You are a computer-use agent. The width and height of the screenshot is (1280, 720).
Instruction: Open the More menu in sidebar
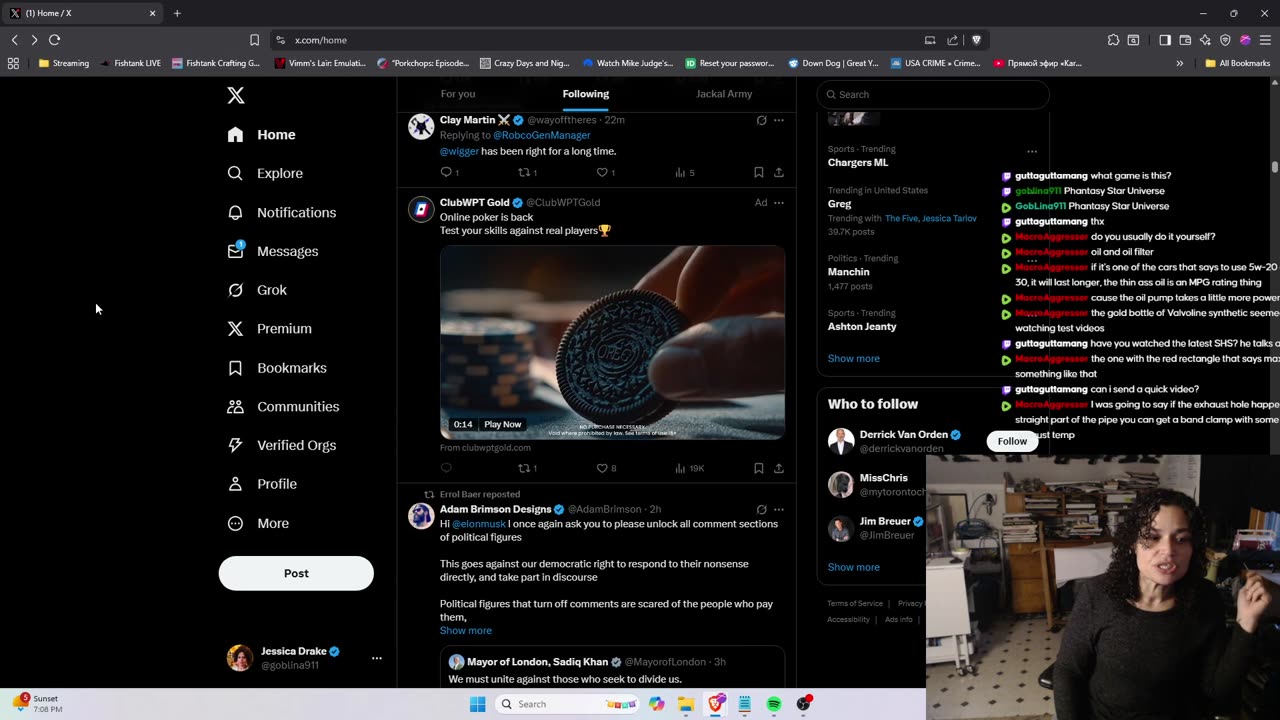click(x=258, y=523)
